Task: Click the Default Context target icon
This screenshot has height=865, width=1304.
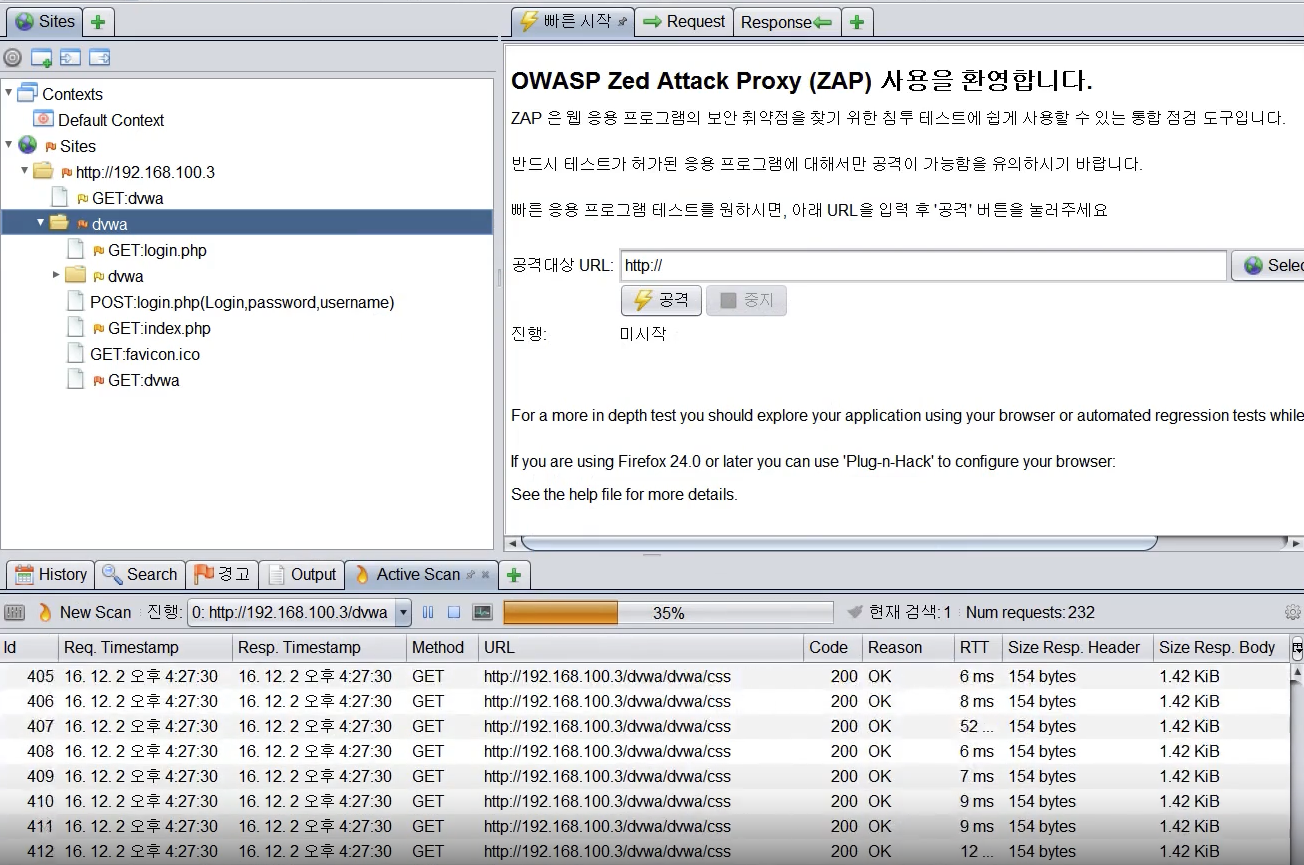Action: point(43,119)
